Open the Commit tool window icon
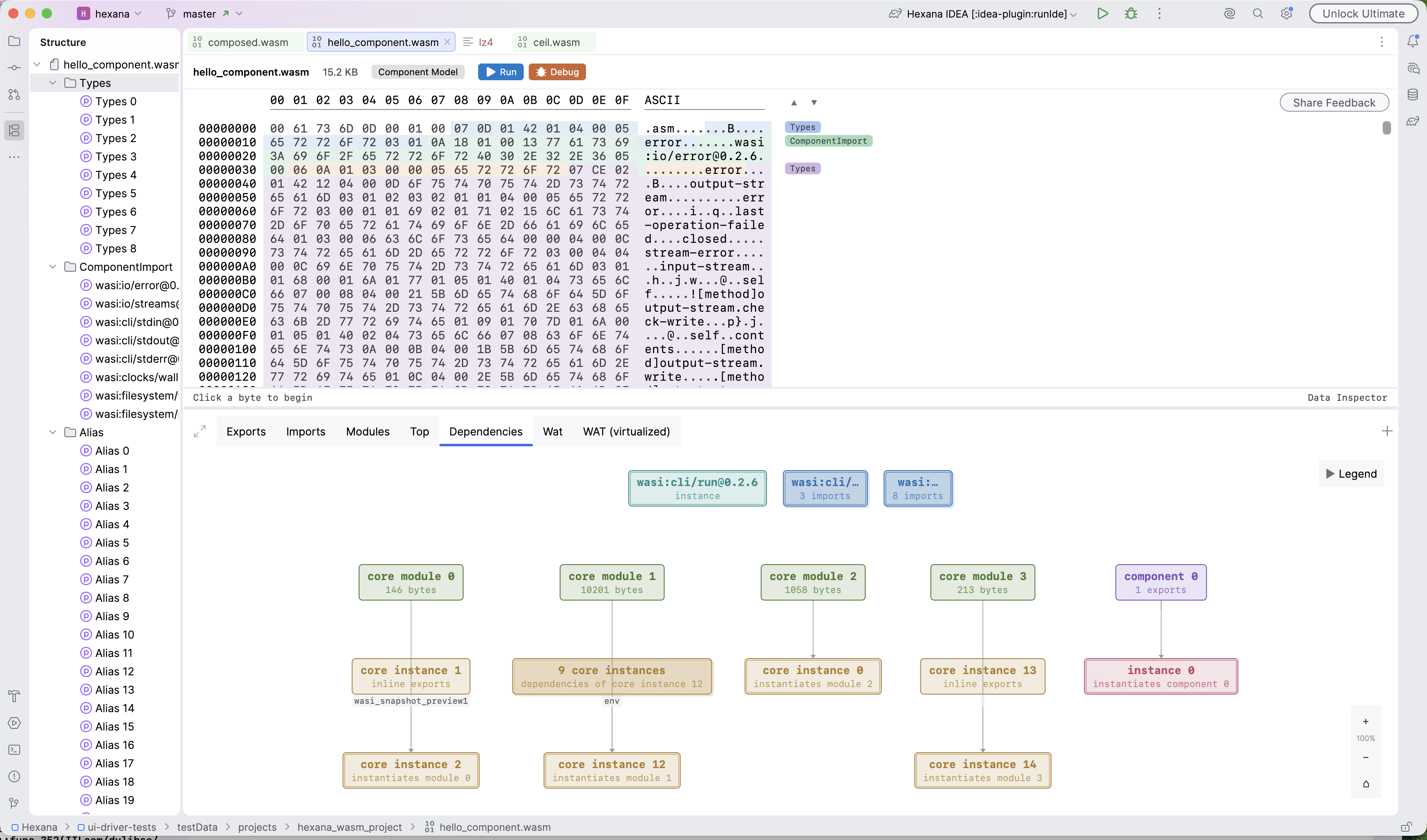The image size is (1427, 840). (14, 68)
